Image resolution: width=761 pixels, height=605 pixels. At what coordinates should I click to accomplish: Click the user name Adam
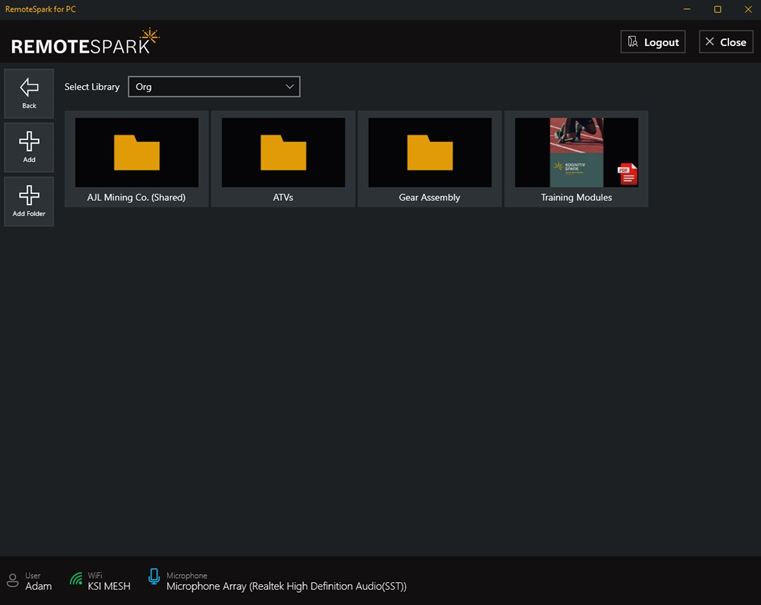tap(38, 587)
